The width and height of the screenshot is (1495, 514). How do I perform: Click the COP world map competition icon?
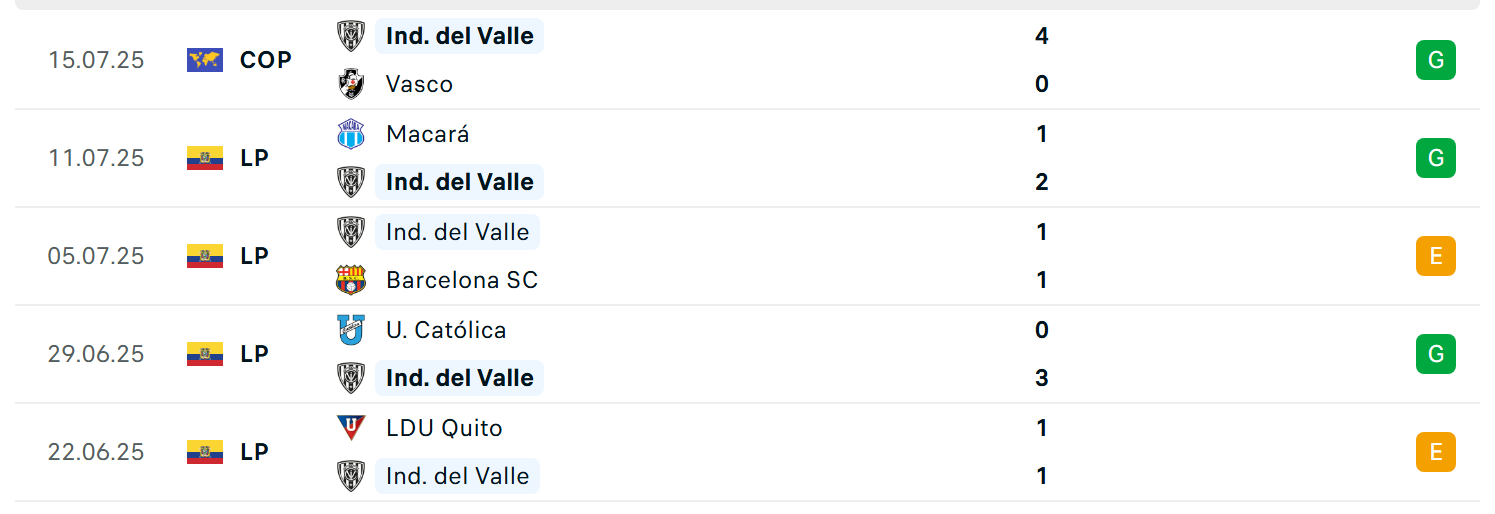(205, 60)
